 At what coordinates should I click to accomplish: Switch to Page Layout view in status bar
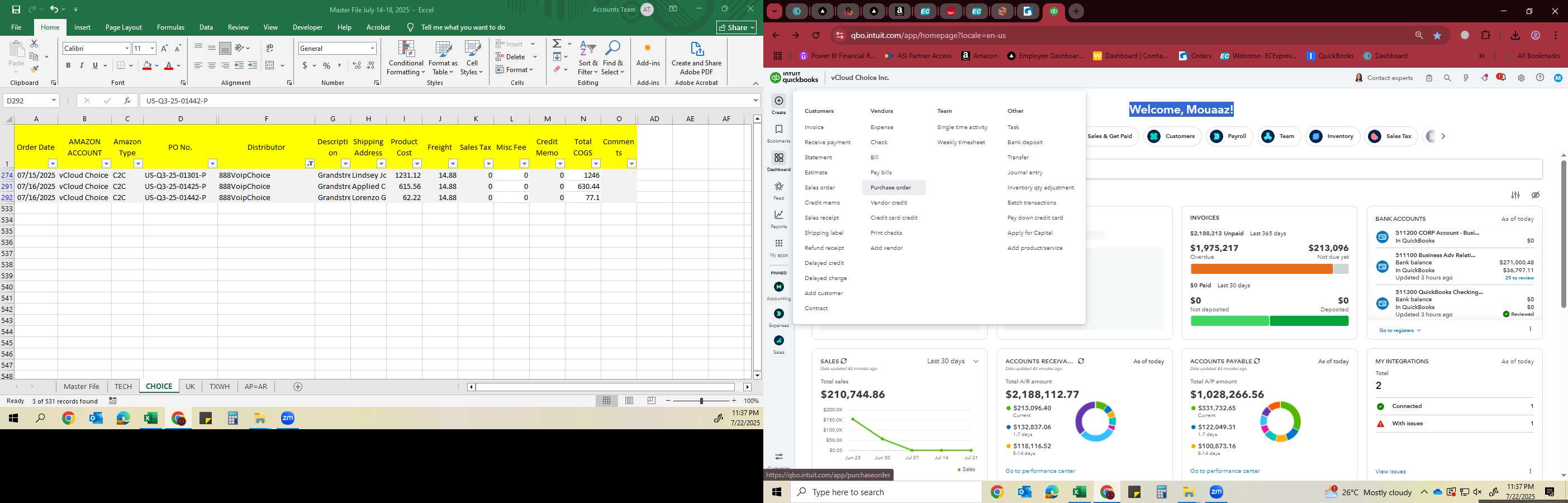pos(629,401)
